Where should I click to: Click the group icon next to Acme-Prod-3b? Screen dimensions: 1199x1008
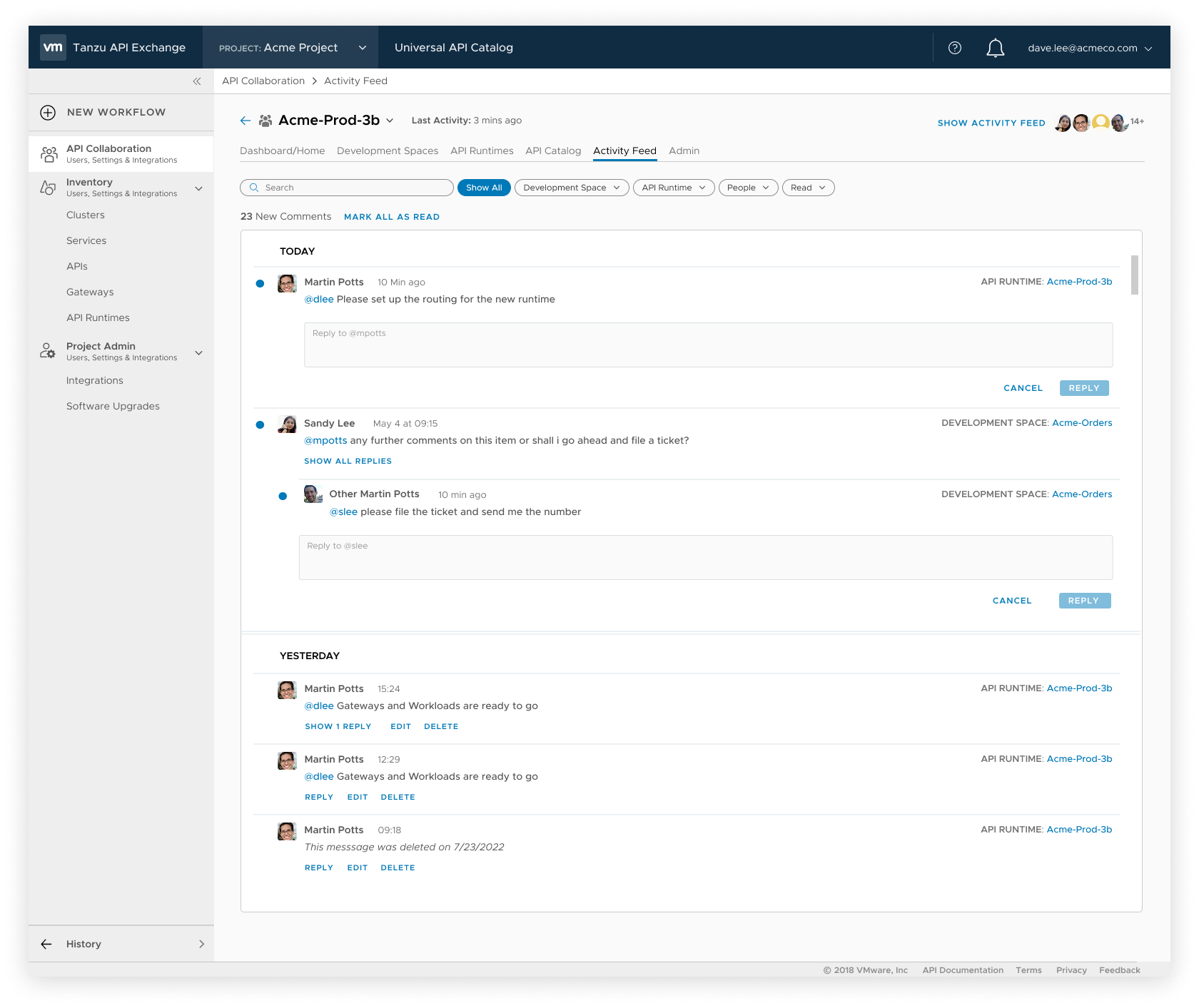(x=265, y=121)
